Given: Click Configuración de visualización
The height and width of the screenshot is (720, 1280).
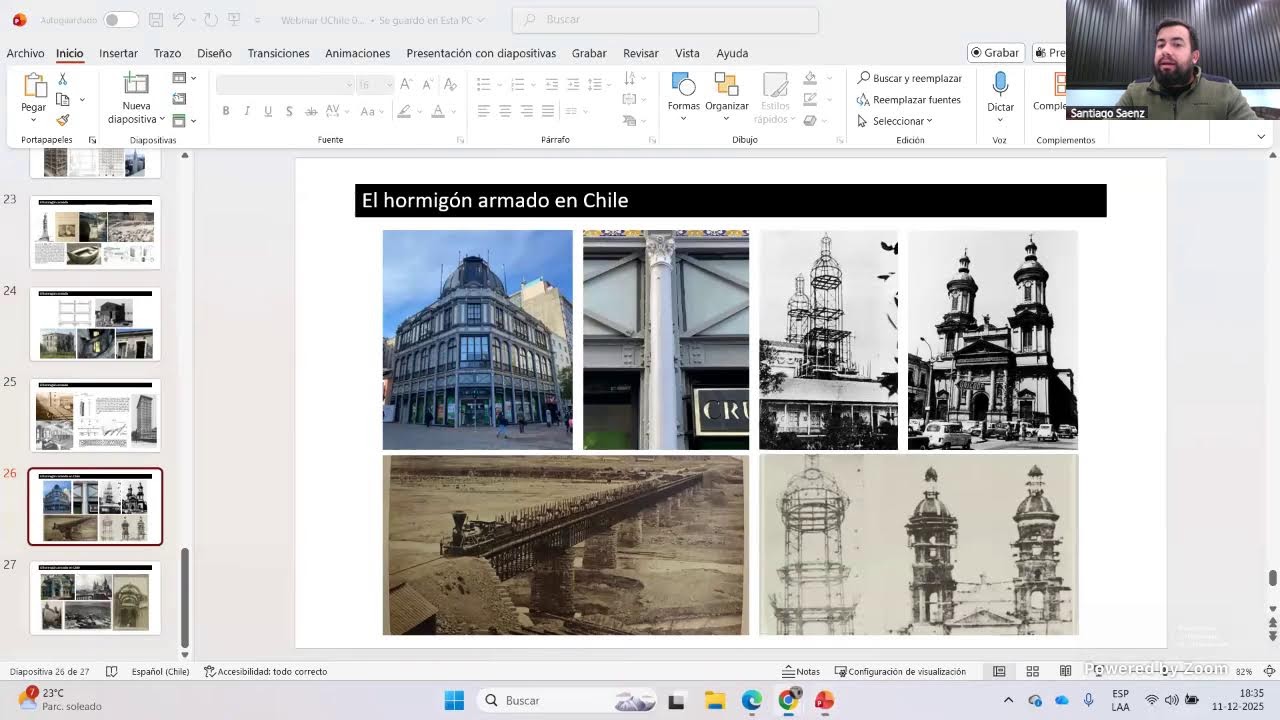Looking at the screenshot, I should [x=900, y=671].
